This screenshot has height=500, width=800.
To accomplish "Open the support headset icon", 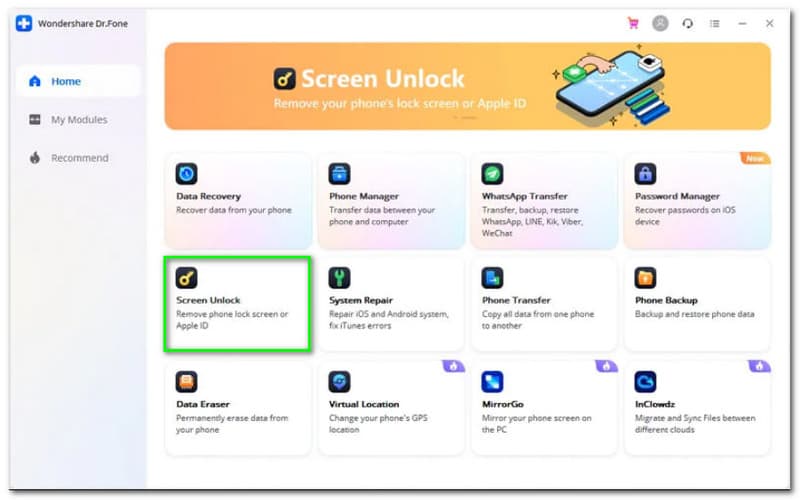I will pos(688,23).
